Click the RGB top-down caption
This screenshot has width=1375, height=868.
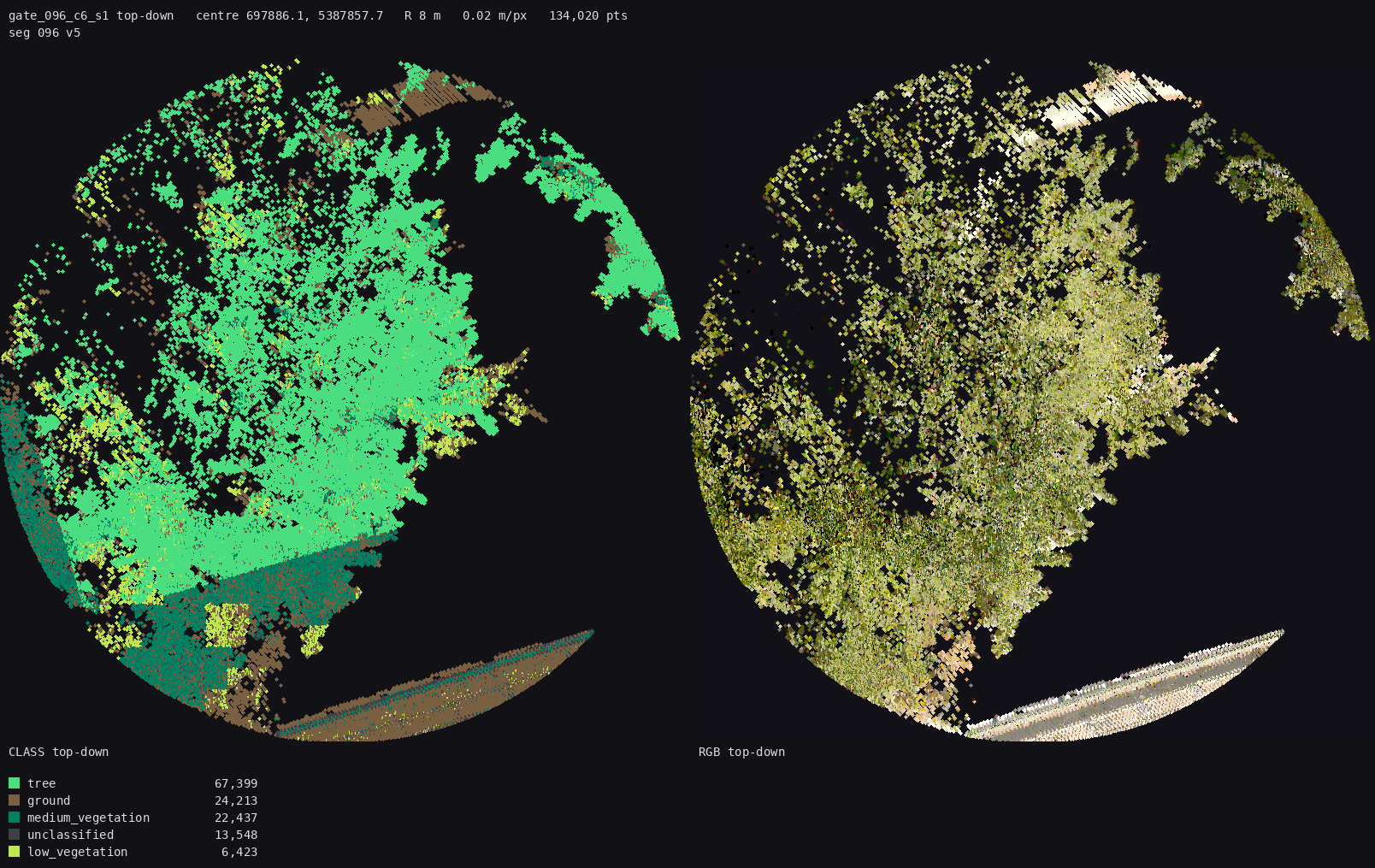[741, 752]
